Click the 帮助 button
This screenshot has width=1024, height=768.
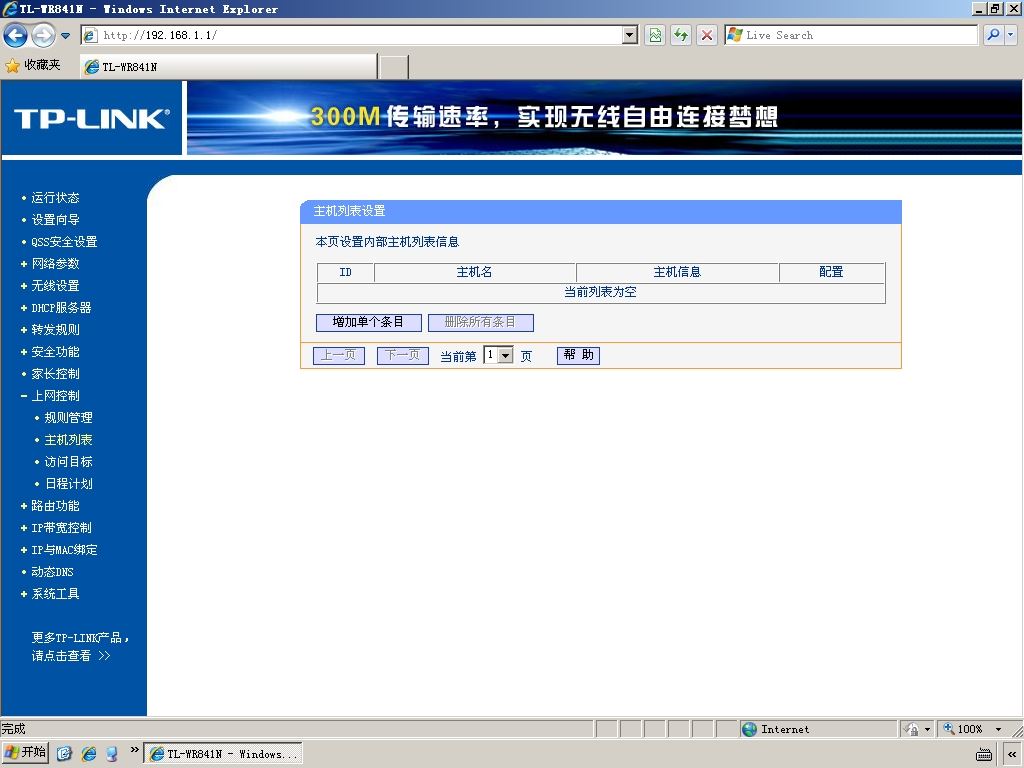579,355
